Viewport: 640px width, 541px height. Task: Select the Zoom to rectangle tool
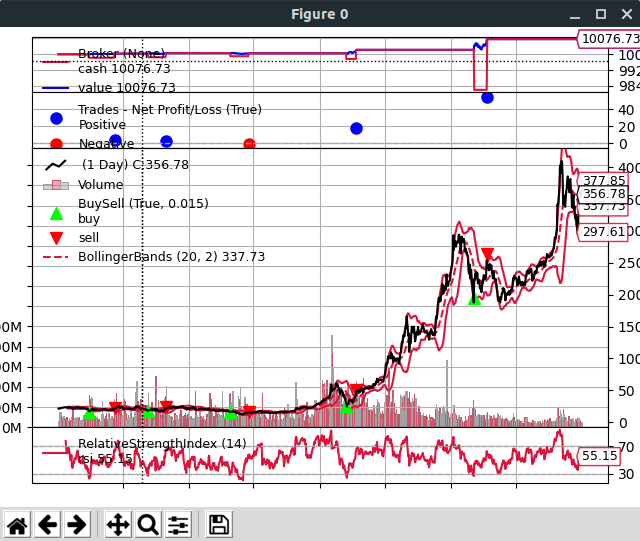coord(148,525)
